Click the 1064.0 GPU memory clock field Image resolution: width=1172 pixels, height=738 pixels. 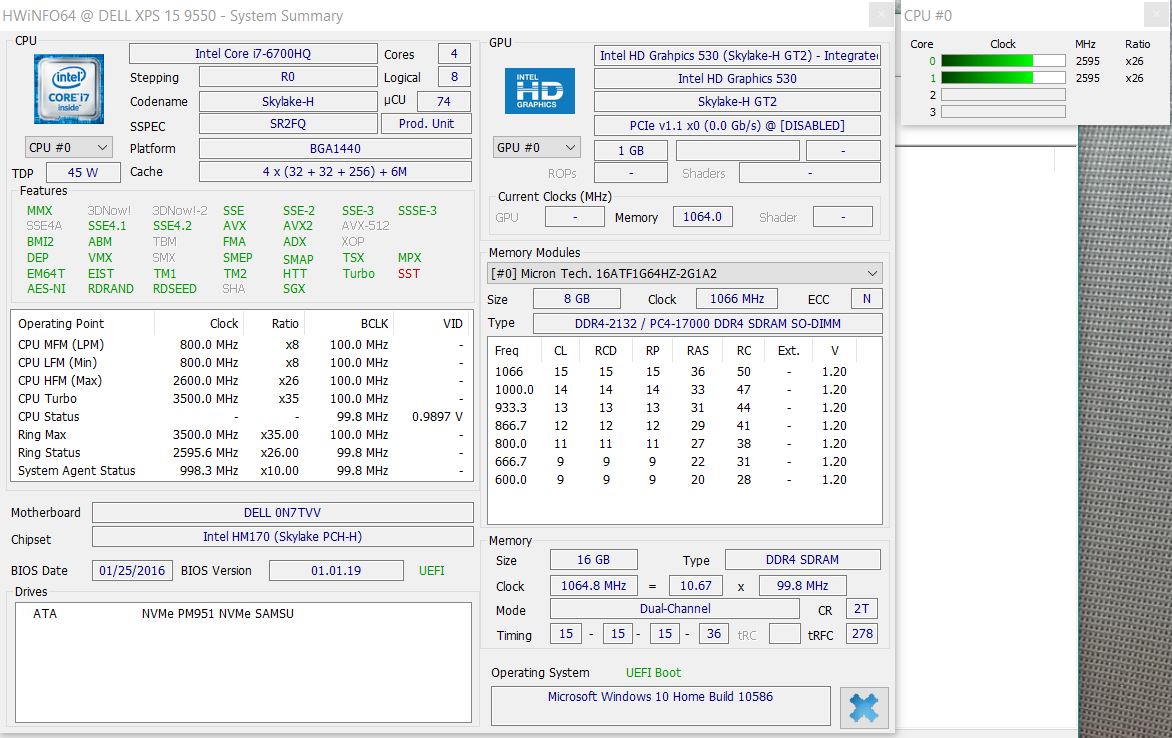[703, 217]
